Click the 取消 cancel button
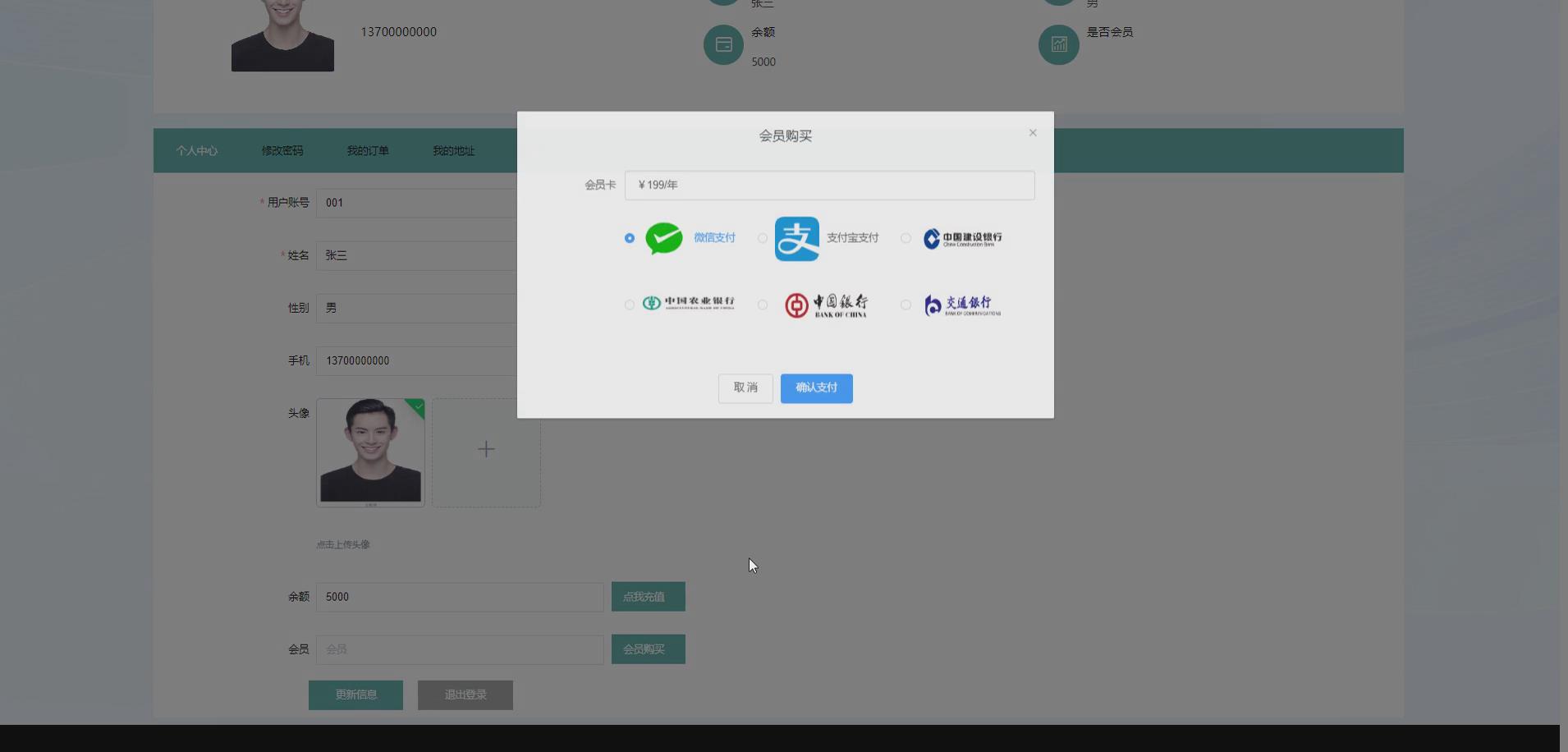 pos(745,388)
